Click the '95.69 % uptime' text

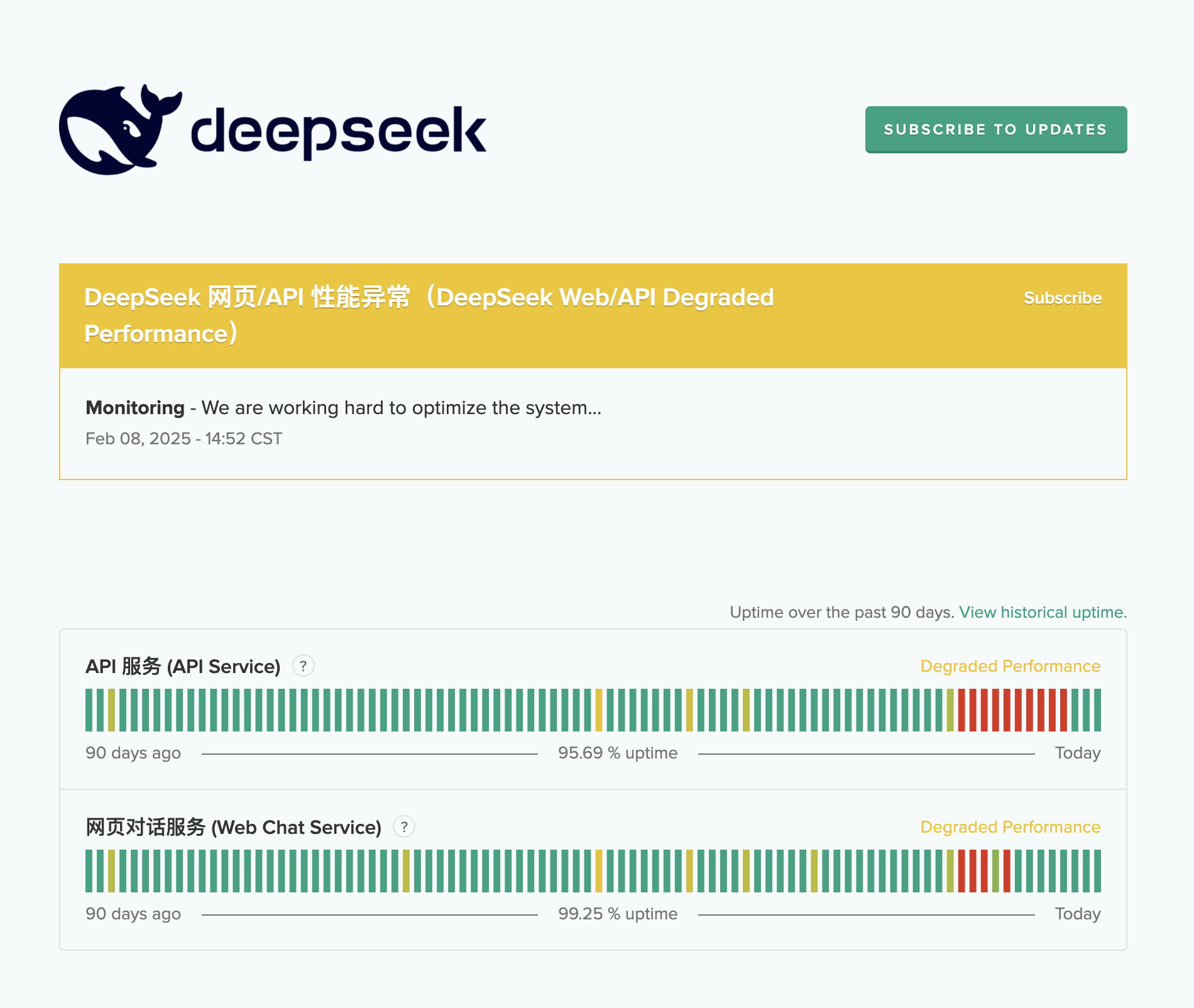point(618,753)
